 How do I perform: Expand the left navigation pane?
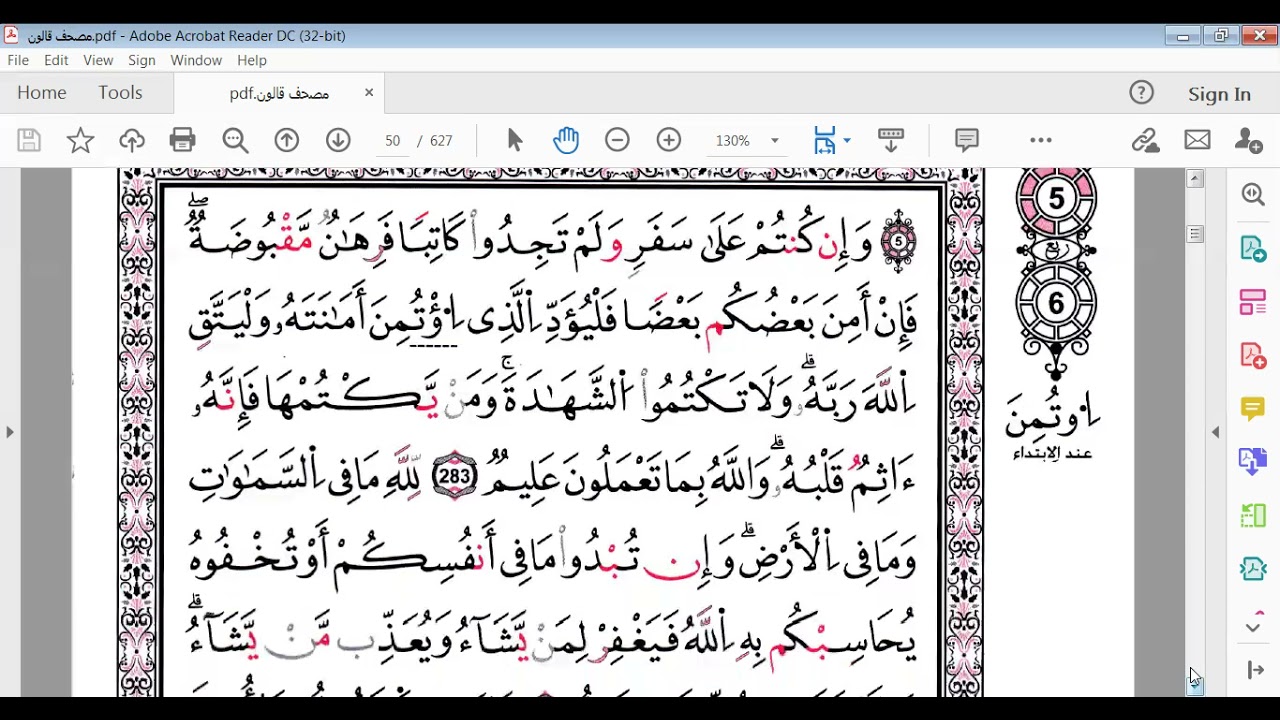pos(10,432)
